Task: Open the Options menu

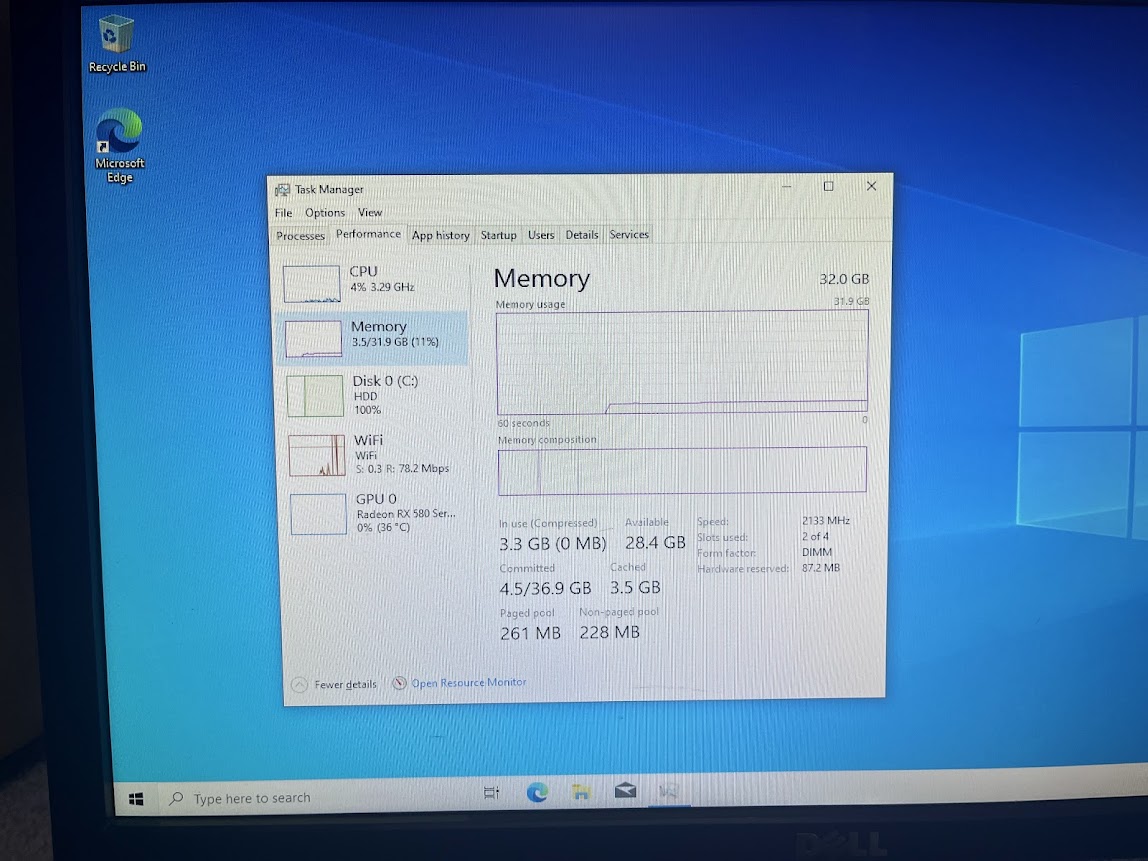Action: click(324, 213)
